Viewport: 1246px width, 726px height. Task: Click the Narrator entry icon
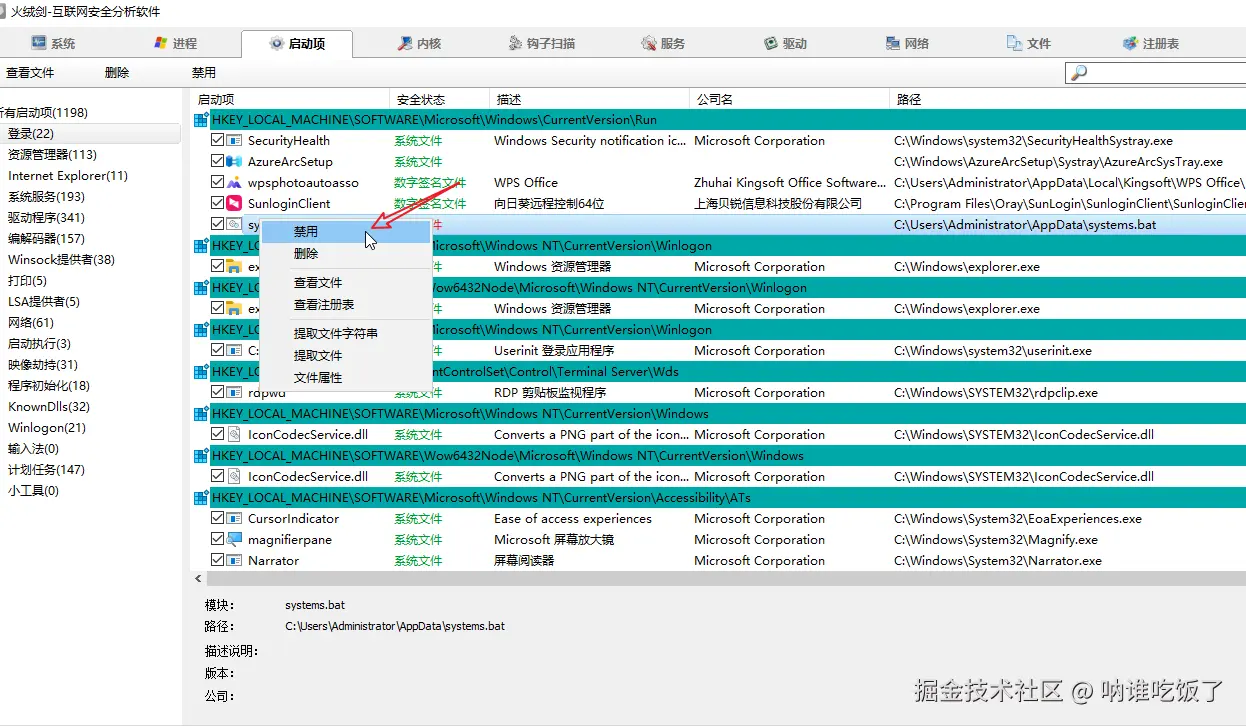(x=234, y=561)
